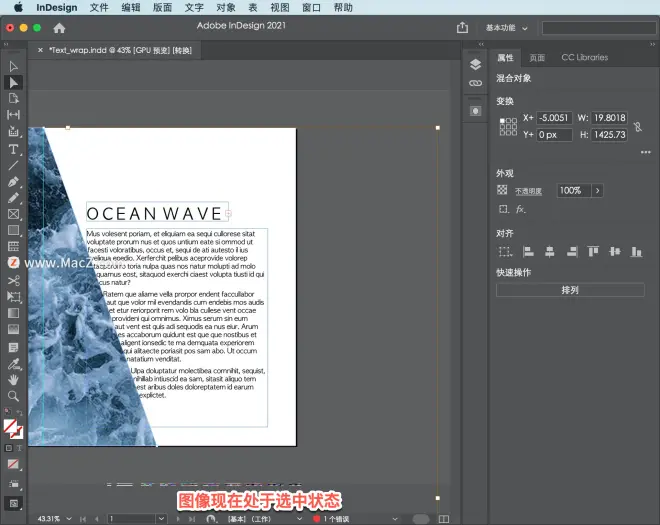The height and width of the screenshot is (525, 660).
Task: Open the Links panel icon
Action: coord(476,83)
